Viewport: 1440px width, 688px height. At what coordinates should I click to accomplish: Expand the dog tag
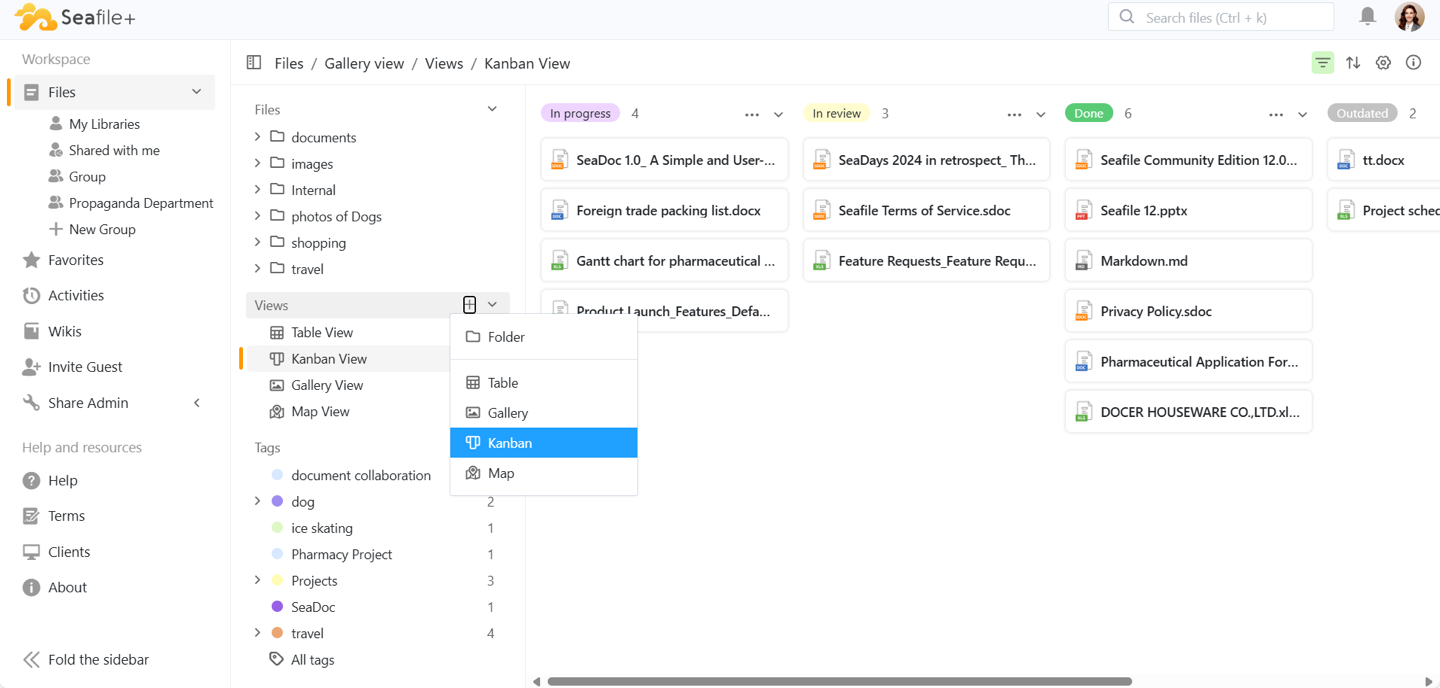[x=258, y=501]
